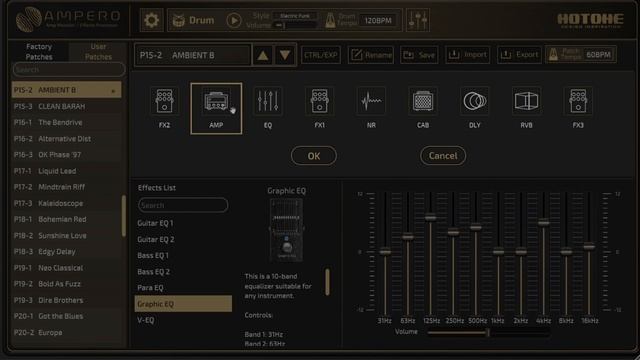Select patch P15-2 AMBIENT B
The width and height of the screenshot is (640, 360).
click(67, 90)
